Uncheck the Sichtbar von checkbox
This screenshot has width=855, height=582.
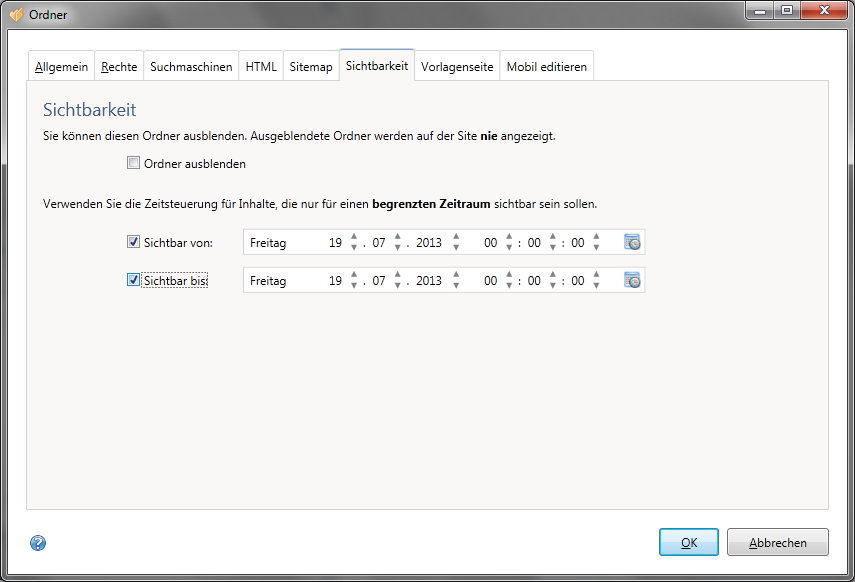[x=133, y=242]
